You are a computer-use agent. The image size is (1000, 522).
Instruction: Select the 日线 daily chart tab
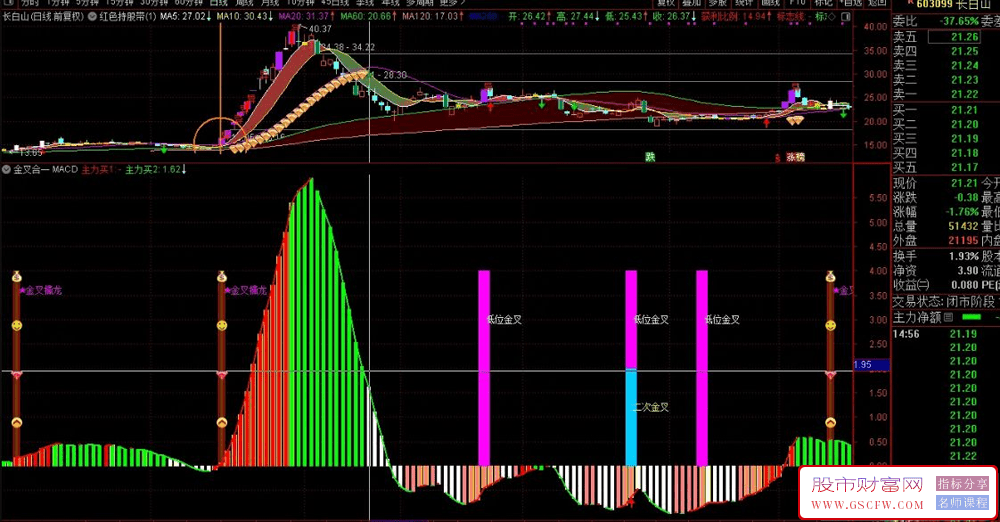[218, 3]
